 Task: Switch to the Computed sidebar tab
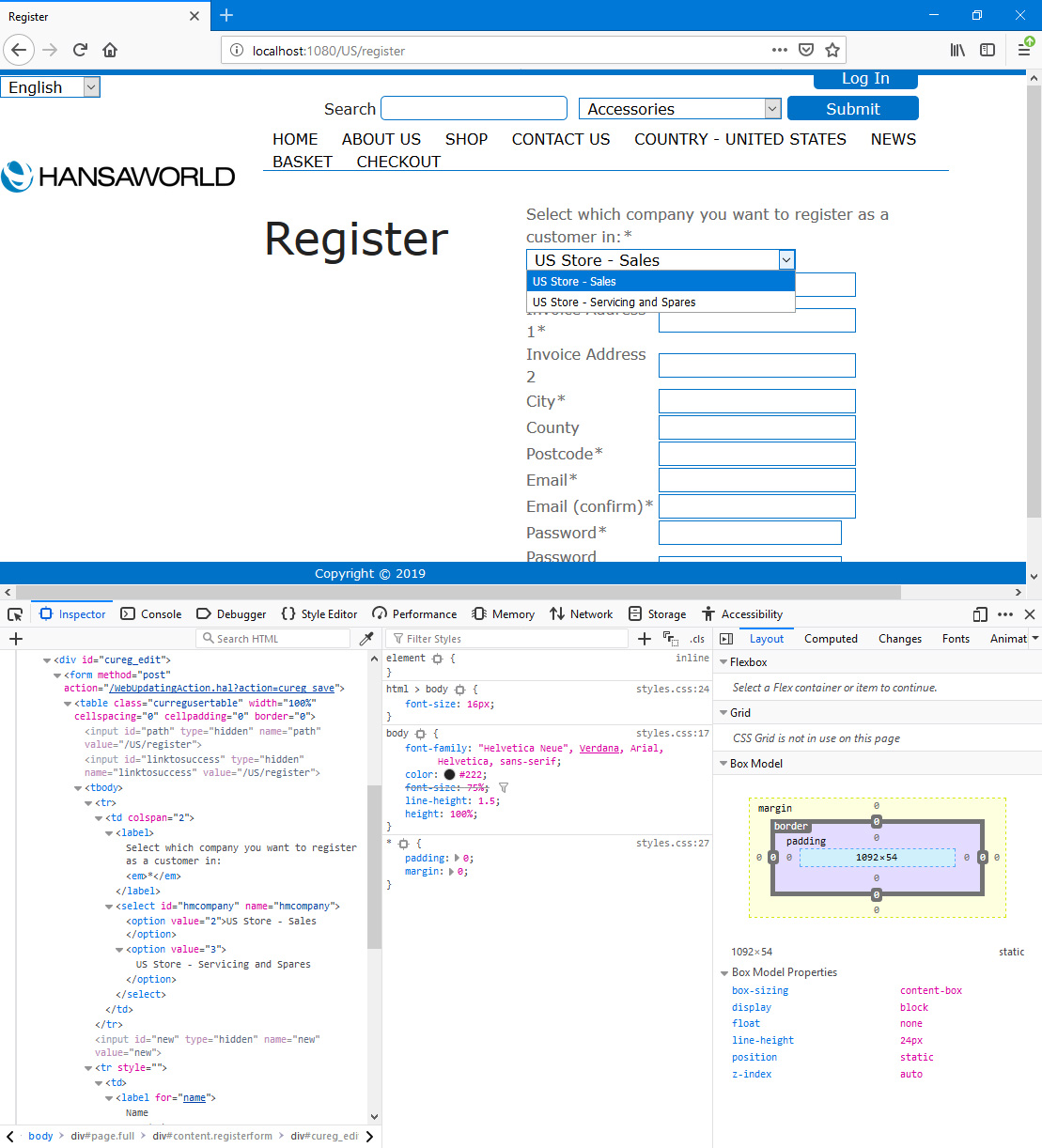(831, 639)
